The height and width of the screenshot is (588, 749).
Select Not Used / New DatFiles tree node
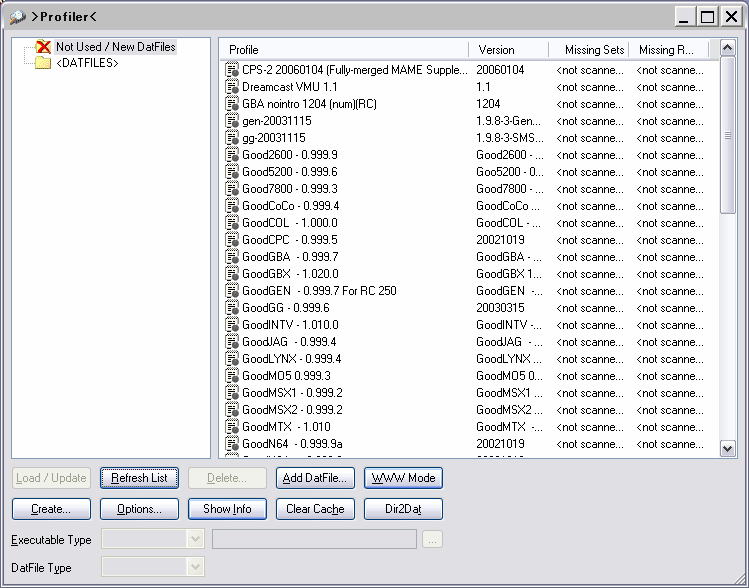coord(115,47)
